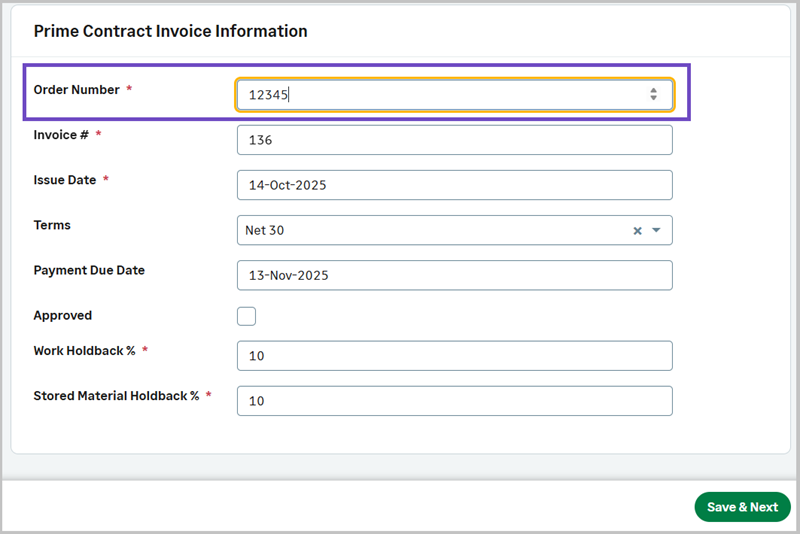Clear the Net 30 Terms selection
Image resolution: width=800 pixels, height=534 pixels.
pyautogui.click(x=637, y=231)
